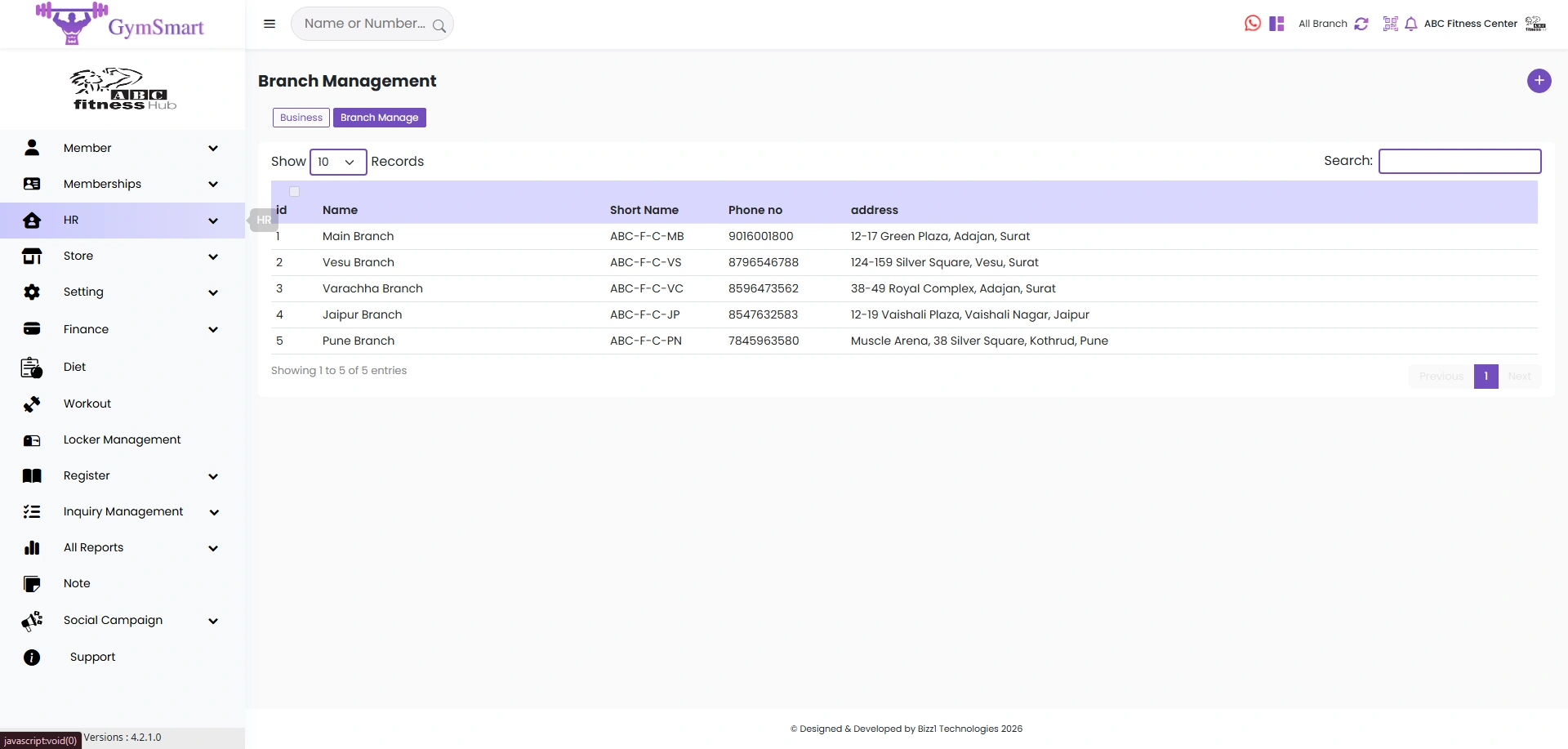Click the Diet plan icon in sidebar

pos(32,368)
